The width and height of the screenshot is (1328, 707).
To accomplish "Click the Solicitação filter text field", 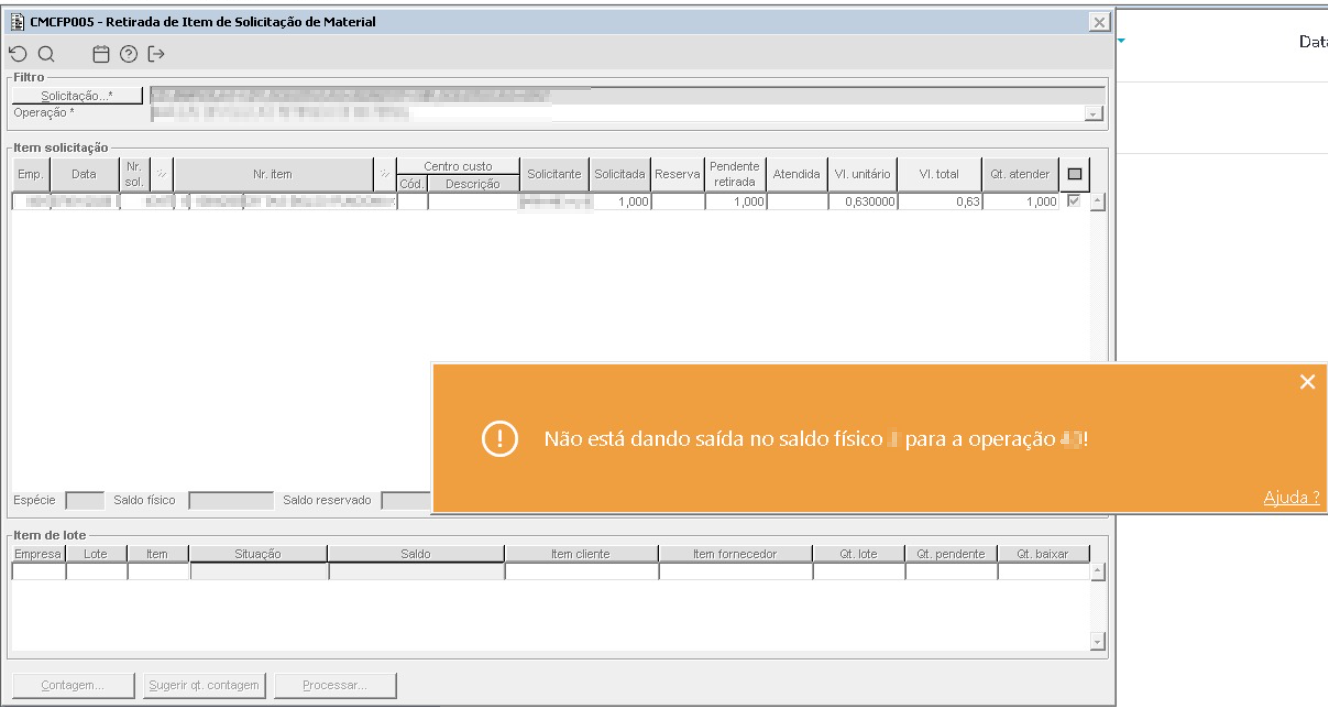I will pos(626,95).
